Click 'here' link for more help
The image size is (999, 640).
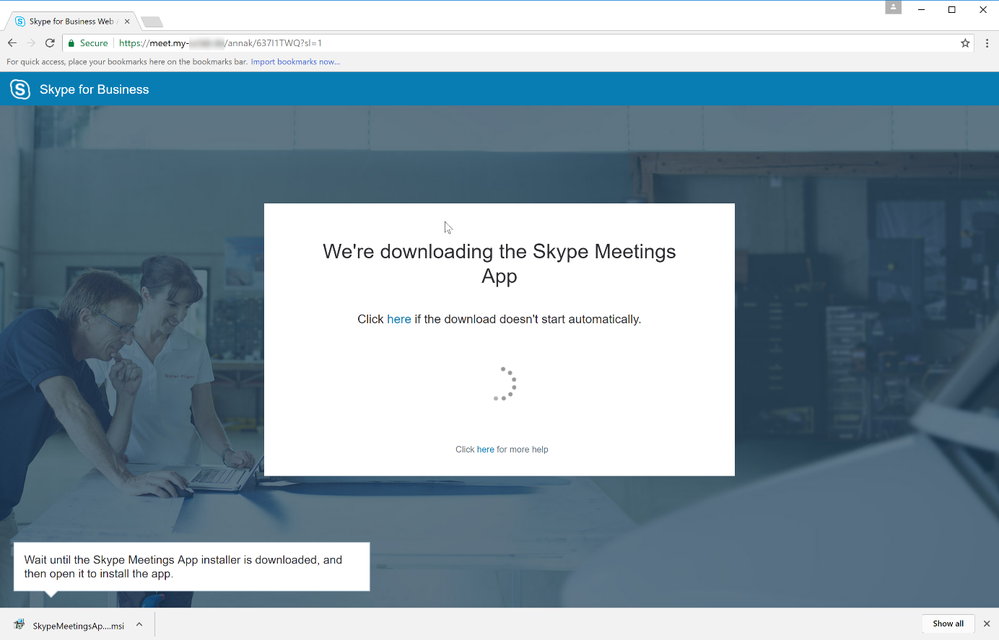[x=485, y=450]
